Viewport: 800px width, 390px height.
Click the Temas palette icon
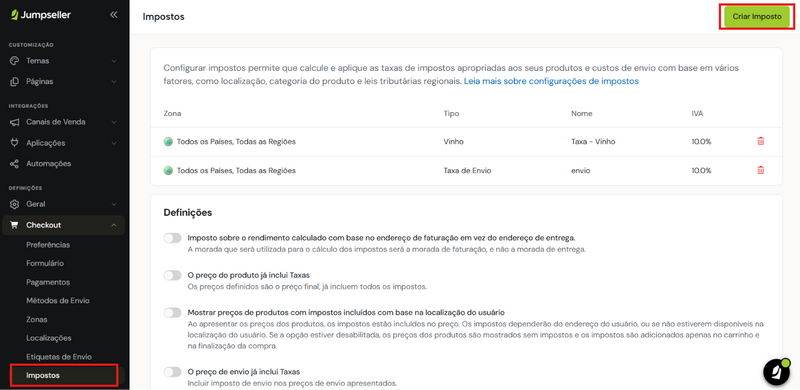[14, 61]
